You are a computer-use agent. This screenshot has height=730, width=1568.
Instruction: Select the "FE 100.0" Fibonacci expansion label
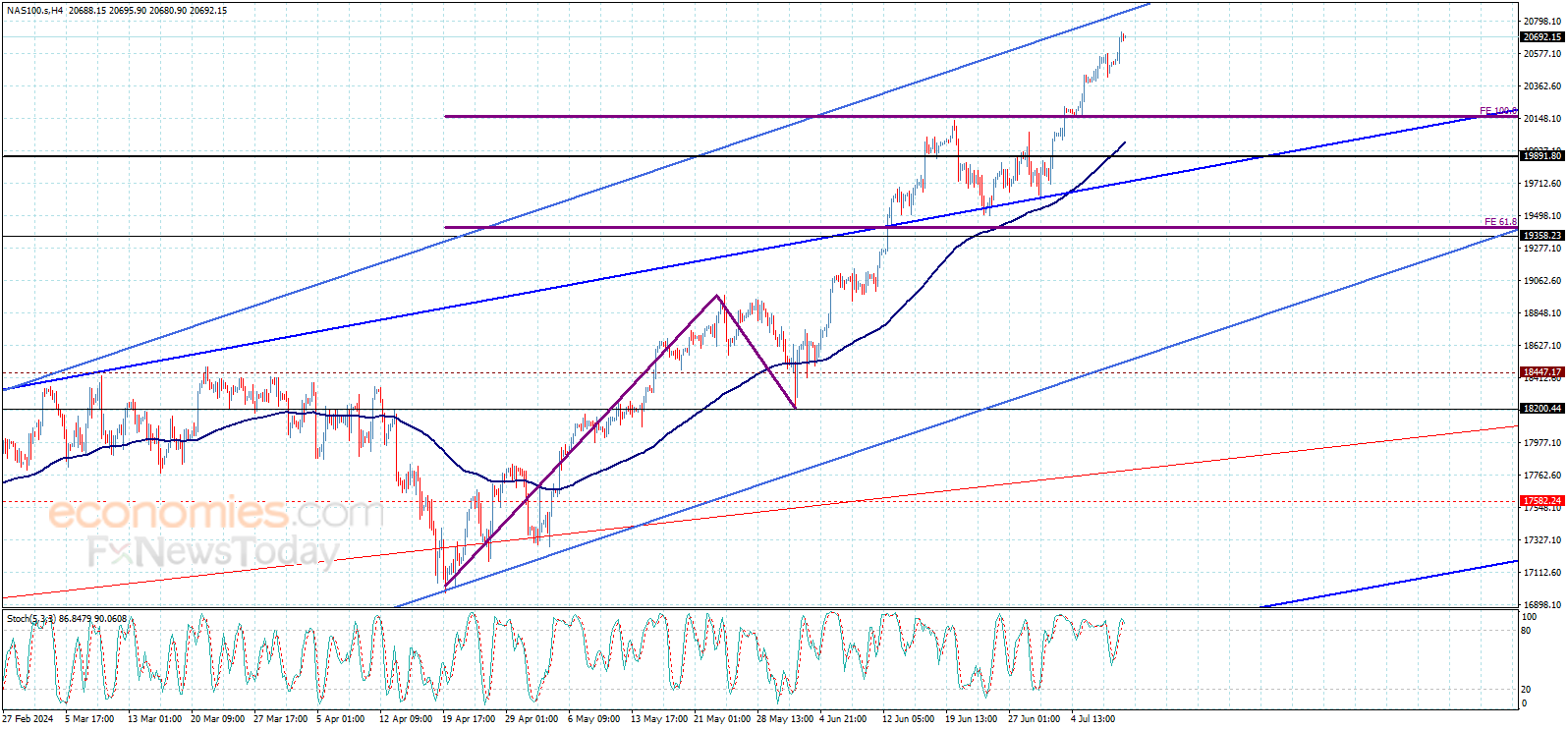pos(1498,111)
